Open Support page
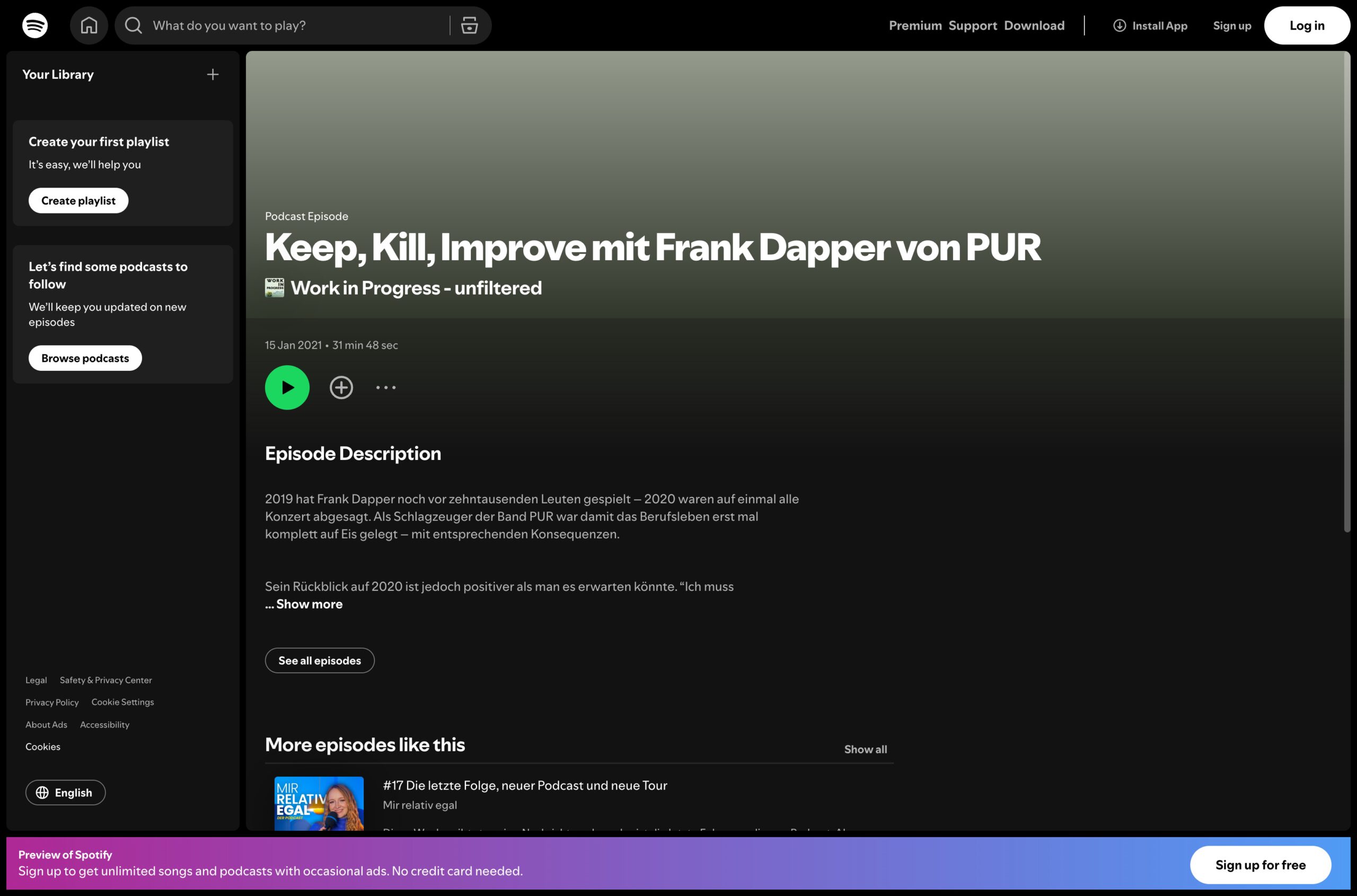Screen dimensions: 1357x896 tap(973, 25)
